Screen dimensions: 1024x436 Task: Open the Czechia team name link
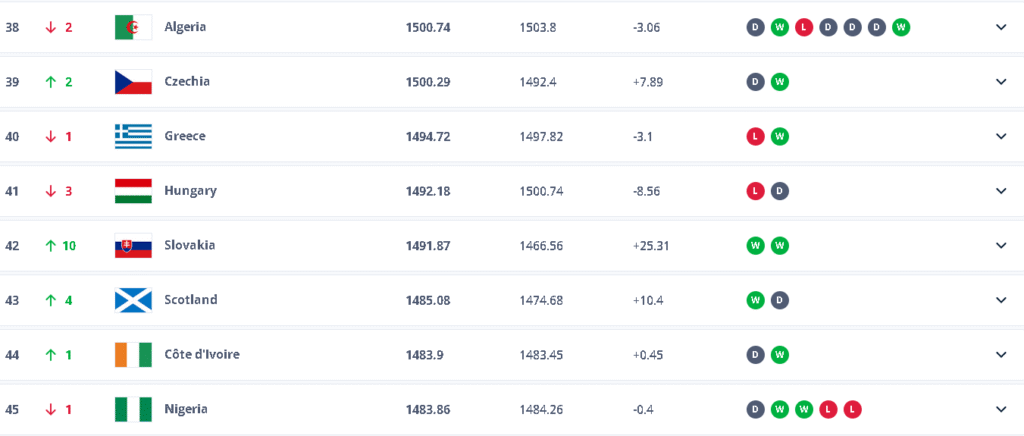pyautogui.click(x=187, y=82)
